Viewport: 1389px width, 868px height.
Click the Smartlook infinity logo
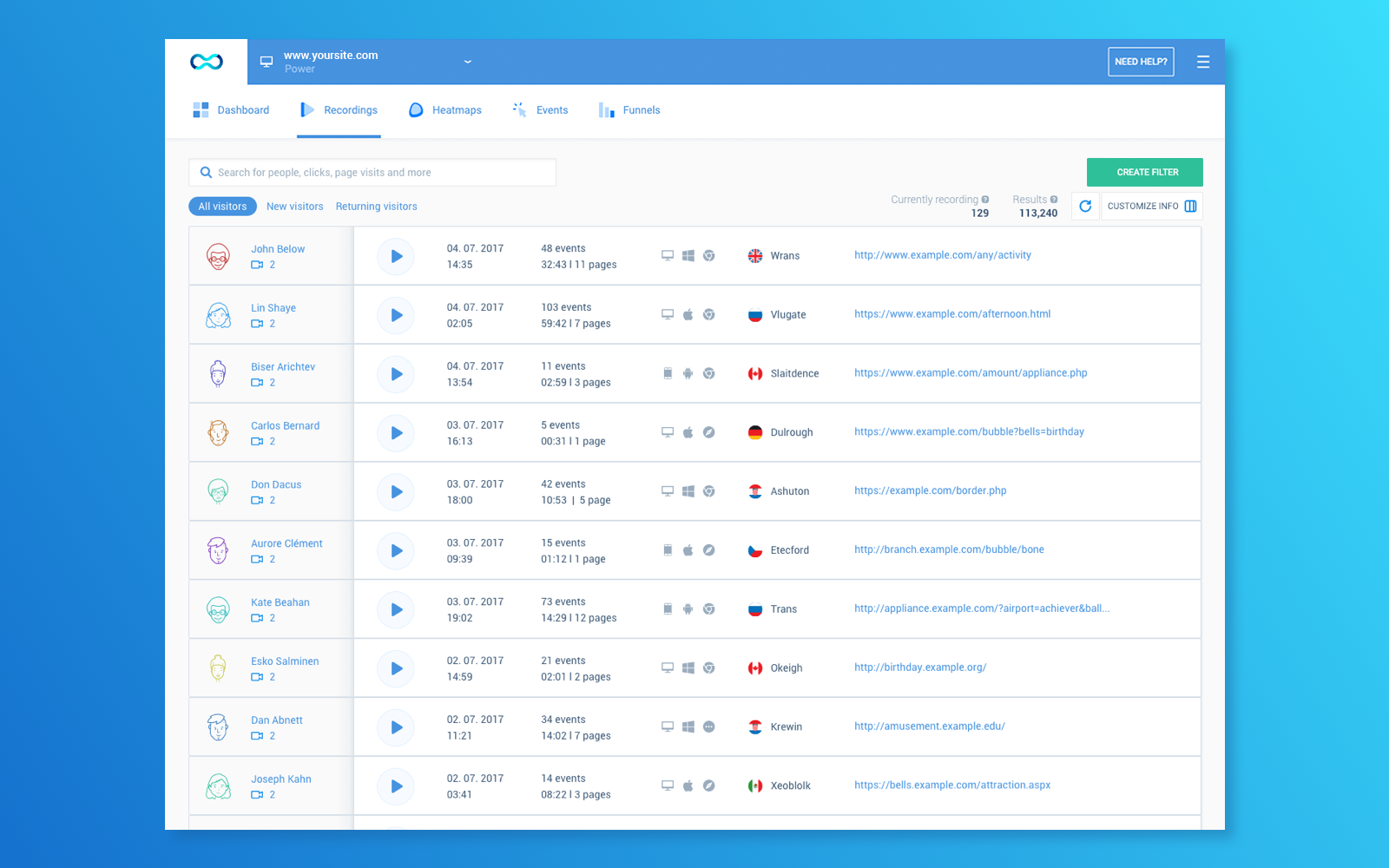[206, 61]
